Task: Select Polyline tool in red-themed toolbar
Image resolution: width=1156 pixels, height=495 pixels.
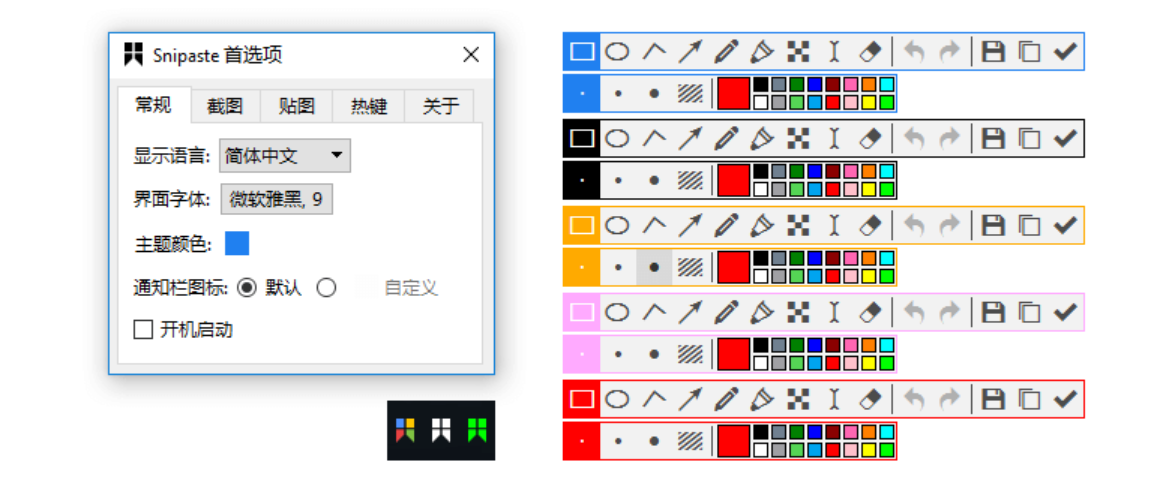Action: pyautogui.click(x=654, y=399)
